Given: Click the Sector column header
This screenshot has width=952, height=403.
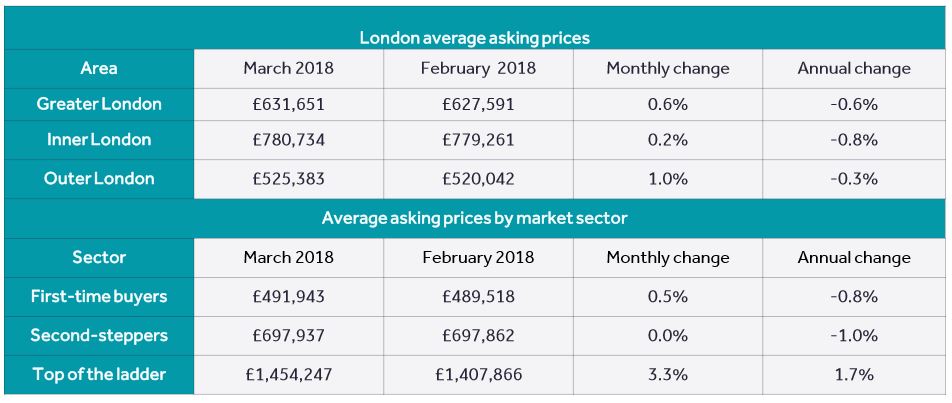Looking at the screenshot, I should (99, 257).
